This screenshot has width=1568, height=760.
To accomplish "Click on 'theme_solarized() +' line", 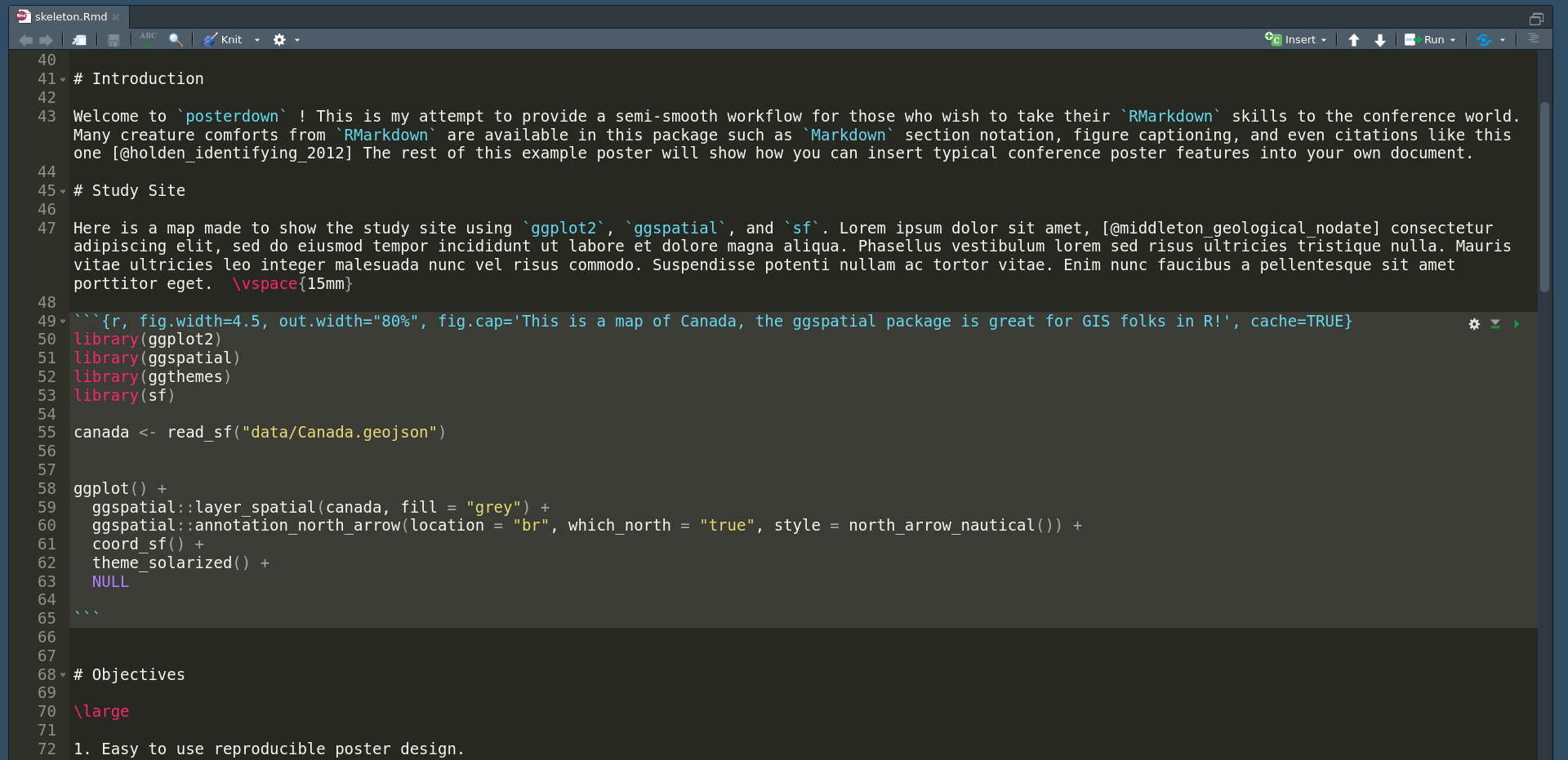I will point(180,563).
